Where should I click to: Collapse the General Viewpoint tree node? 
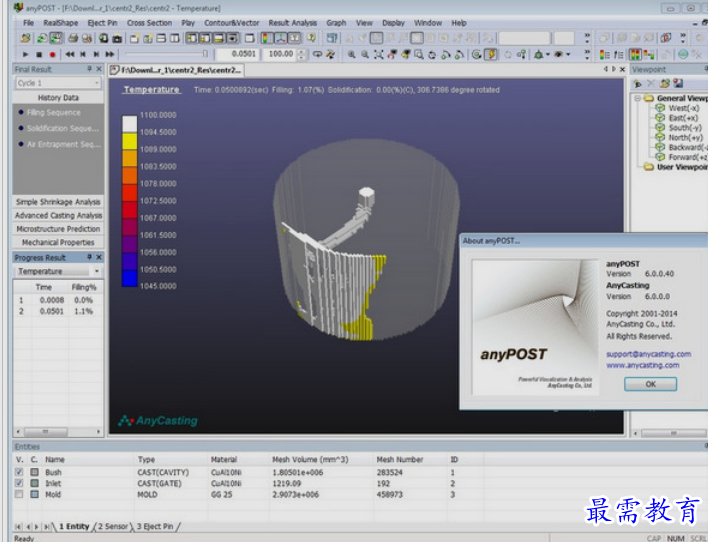(x=638, y=99)
